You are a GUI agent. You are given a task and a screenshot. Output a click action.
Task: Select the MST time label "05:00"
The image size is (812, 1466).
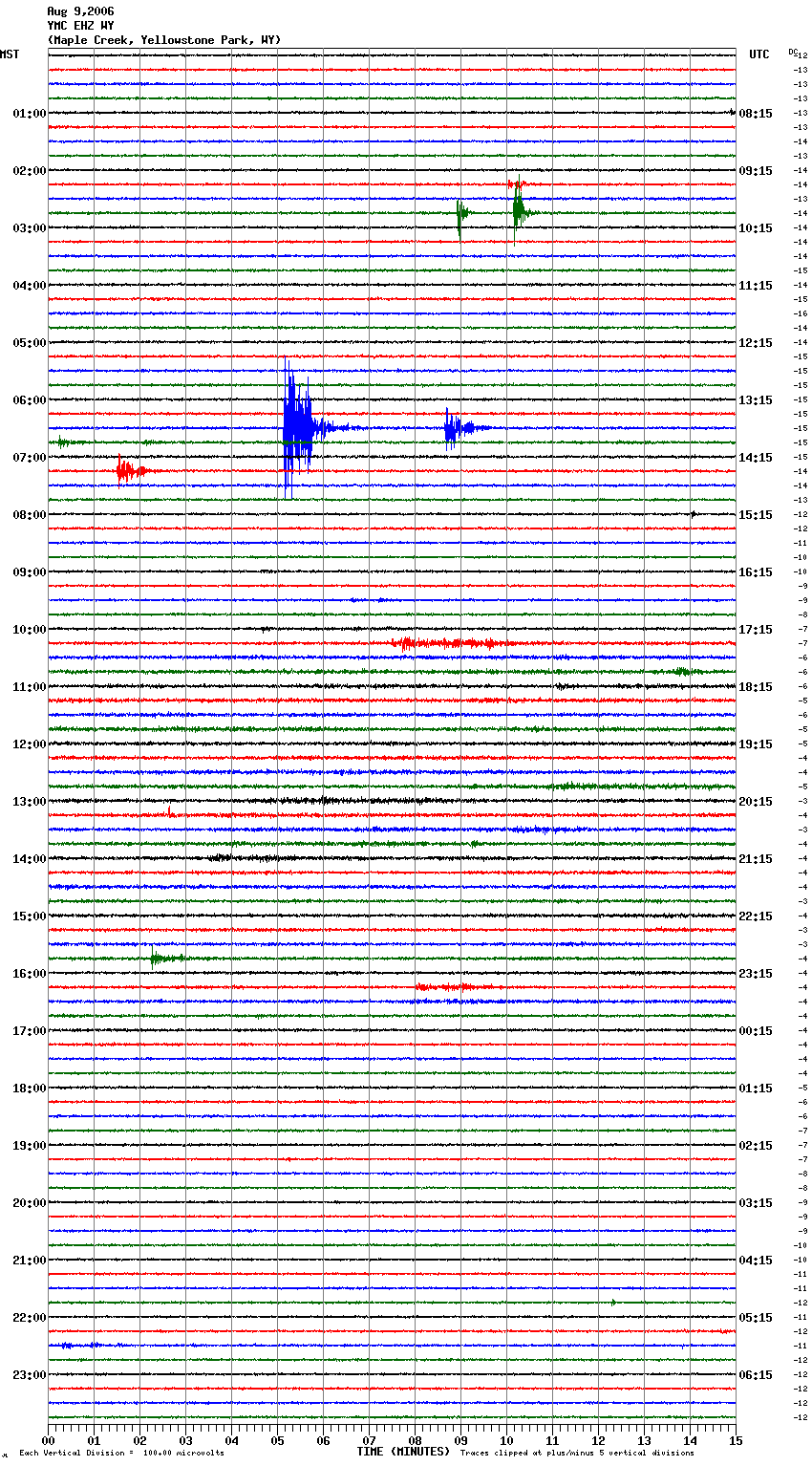coord(30,343)
